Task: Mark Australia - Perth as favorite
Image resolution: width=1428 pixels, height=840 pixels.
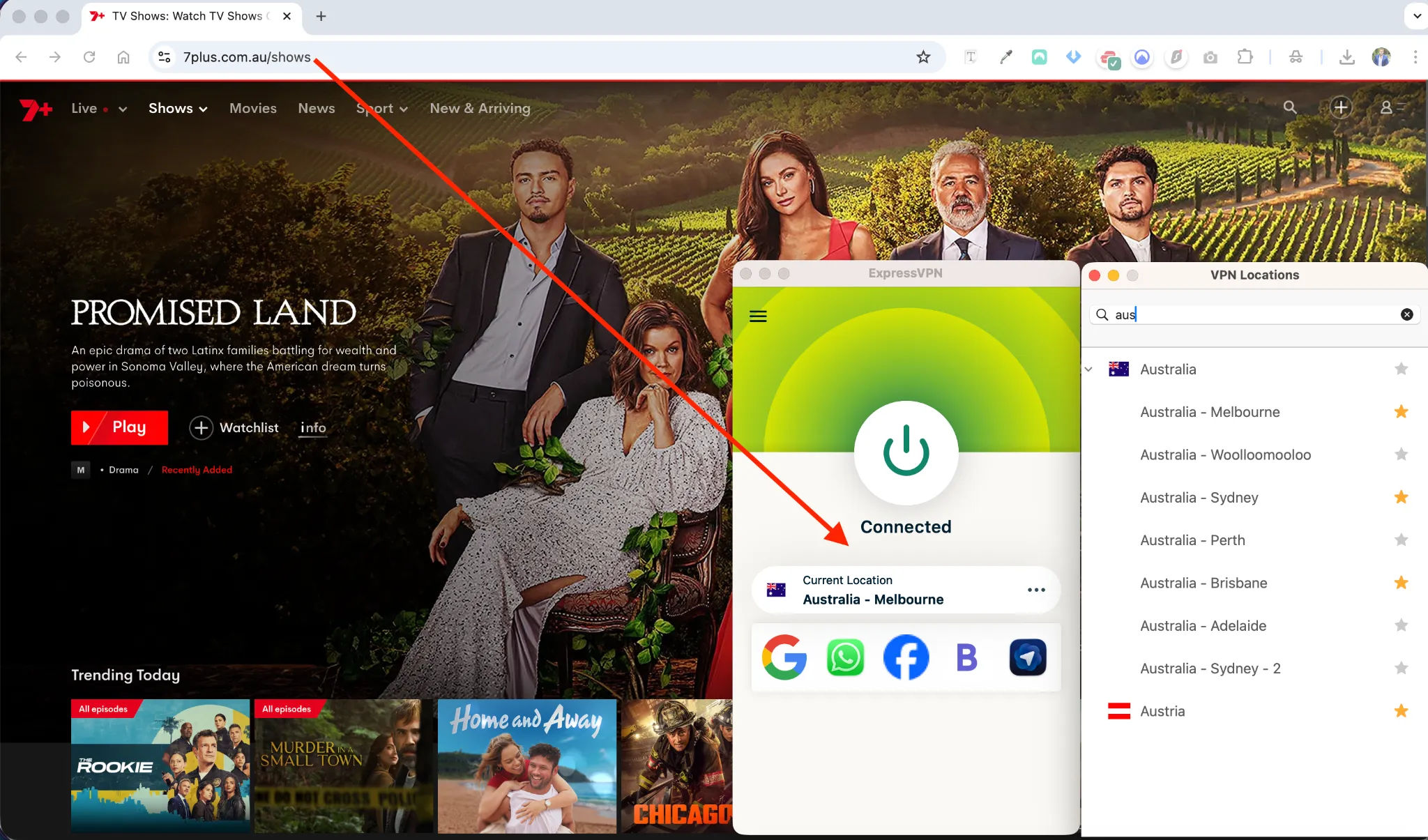Action: pyautogui.click(x=1402, y=540)
